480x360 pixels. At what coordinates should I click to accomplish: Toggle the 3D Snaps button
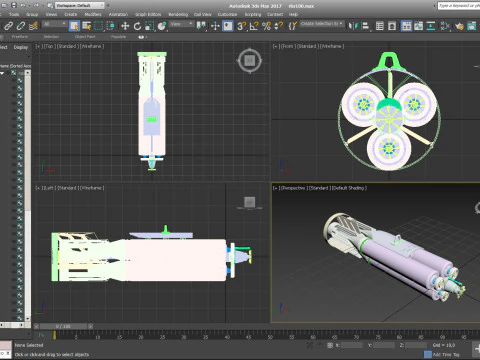point(241,26)
